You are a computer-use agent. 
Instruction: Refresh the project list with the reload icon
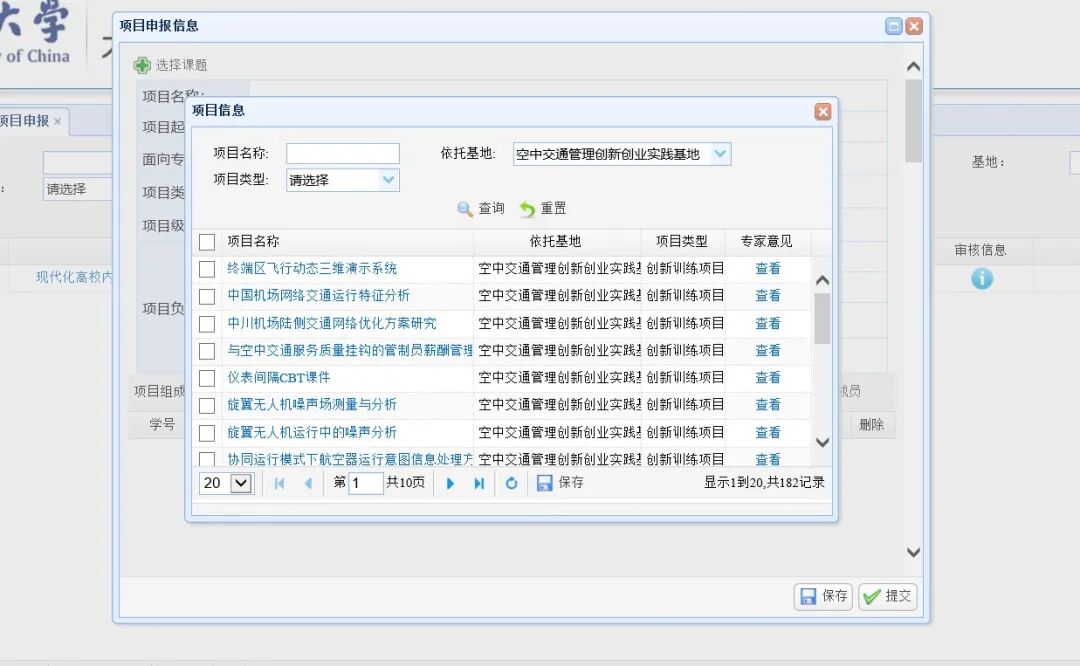click(510, 483)
